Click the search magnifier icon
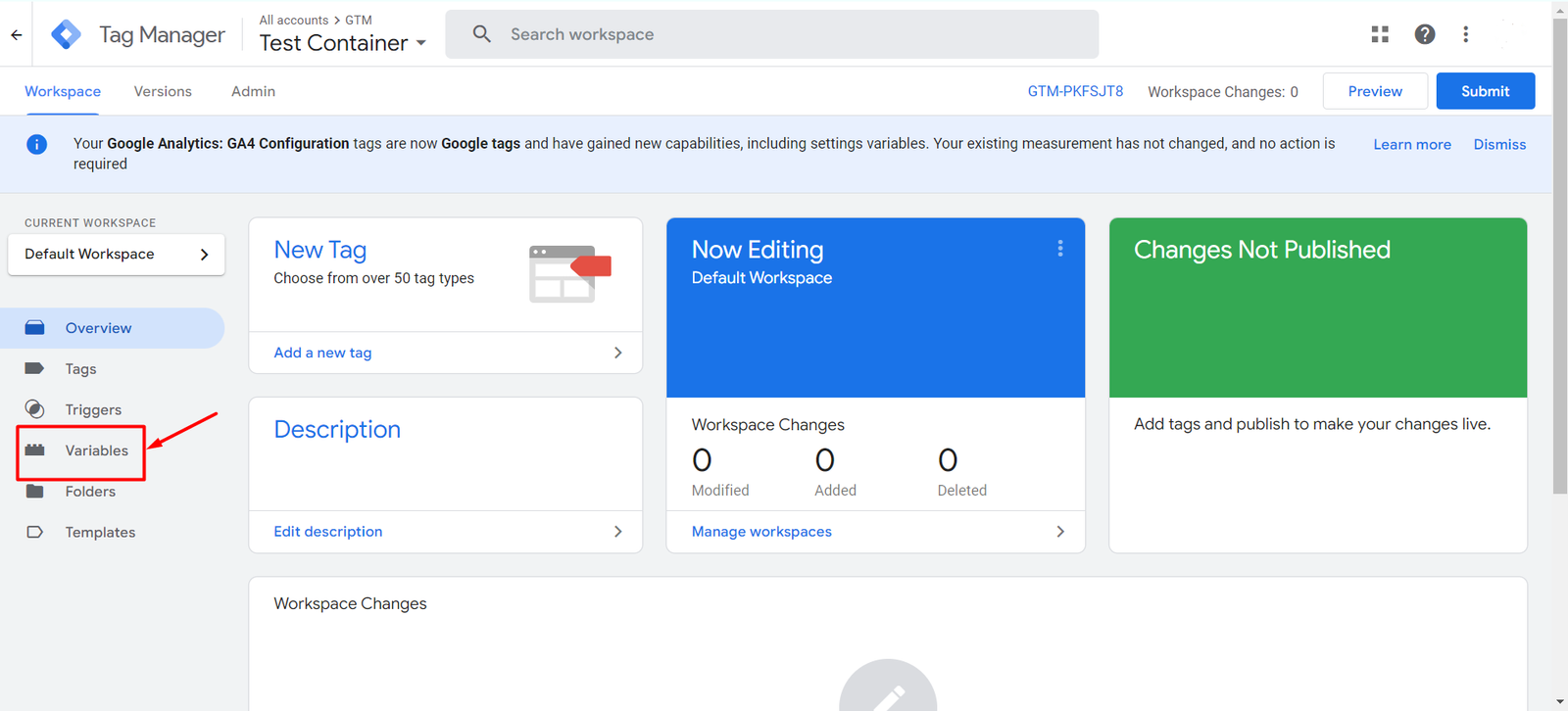Screen dimensions: 1568x711 click(481, 34)
